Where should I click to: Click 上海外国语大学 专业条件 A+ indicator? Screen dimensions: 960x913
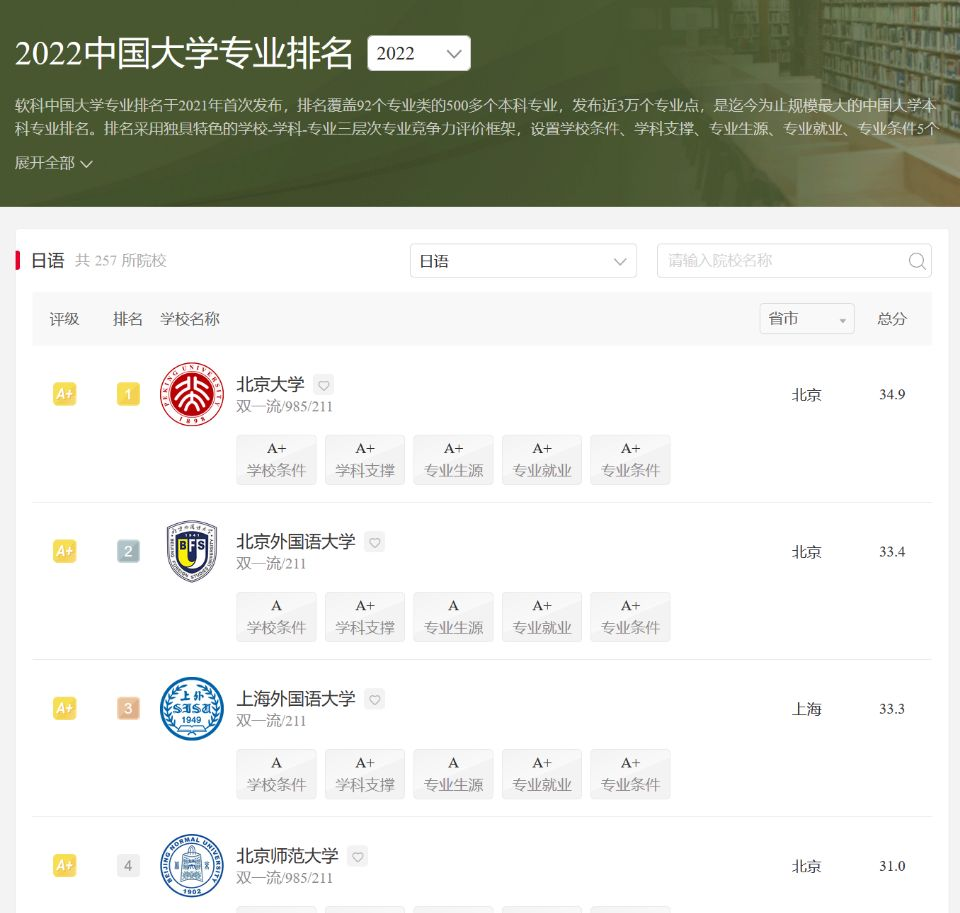pyautogui.click(x=630, y=774)
